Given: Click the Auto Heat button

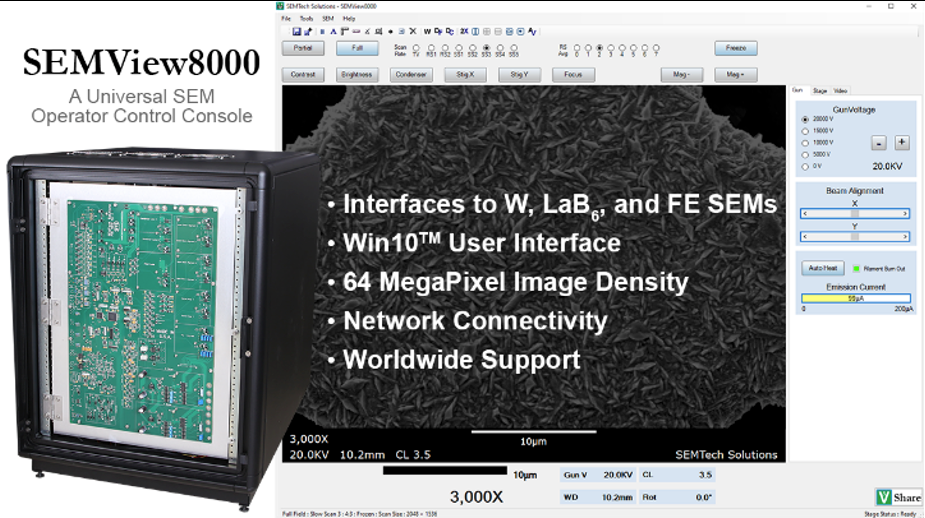Looking at the screenshot, I should coord(823,268).
